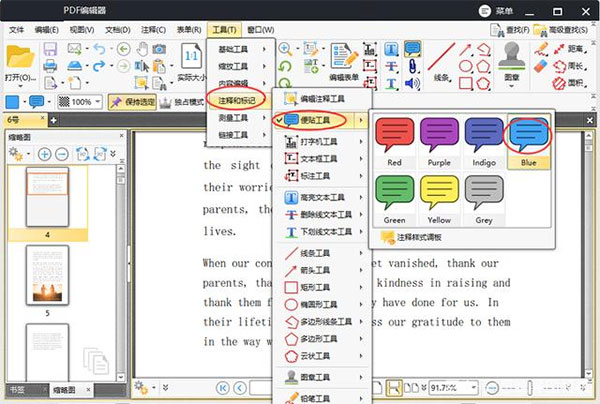Open page 5 thumbnail
Image resolution: width=600 pixels, height=404 pixels.
[x=47, y=275]
